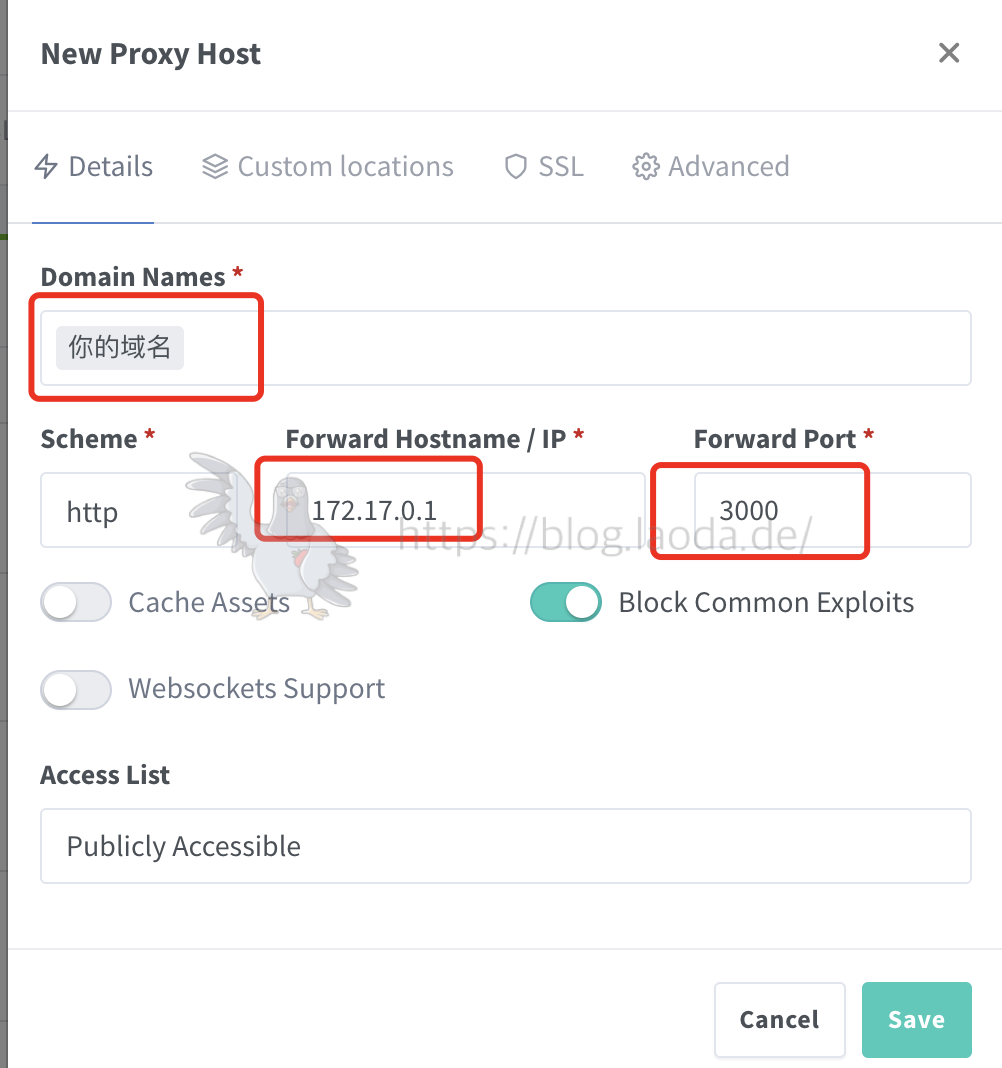
Task: Click the layers icon for Custom locations
Action: click(214, 166)
